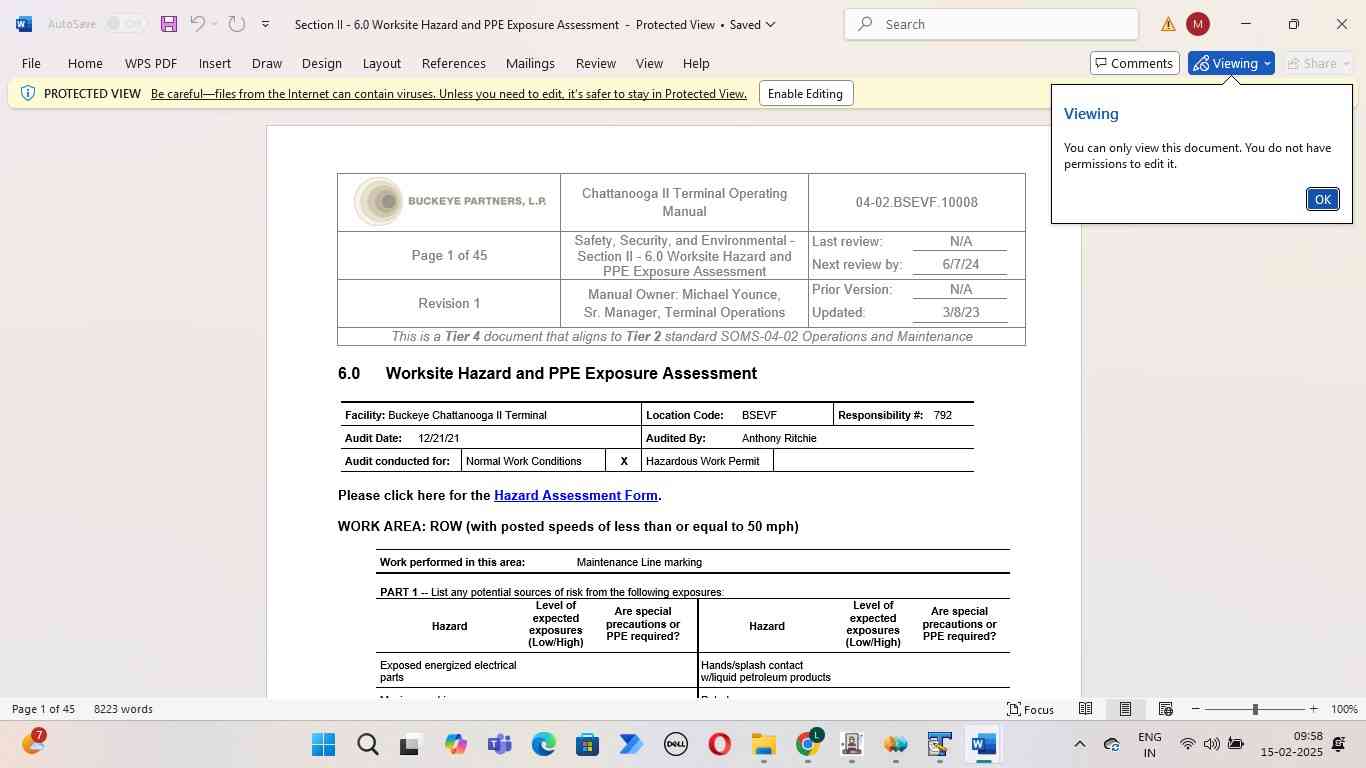Click Enable Editing button

[806, 94]
